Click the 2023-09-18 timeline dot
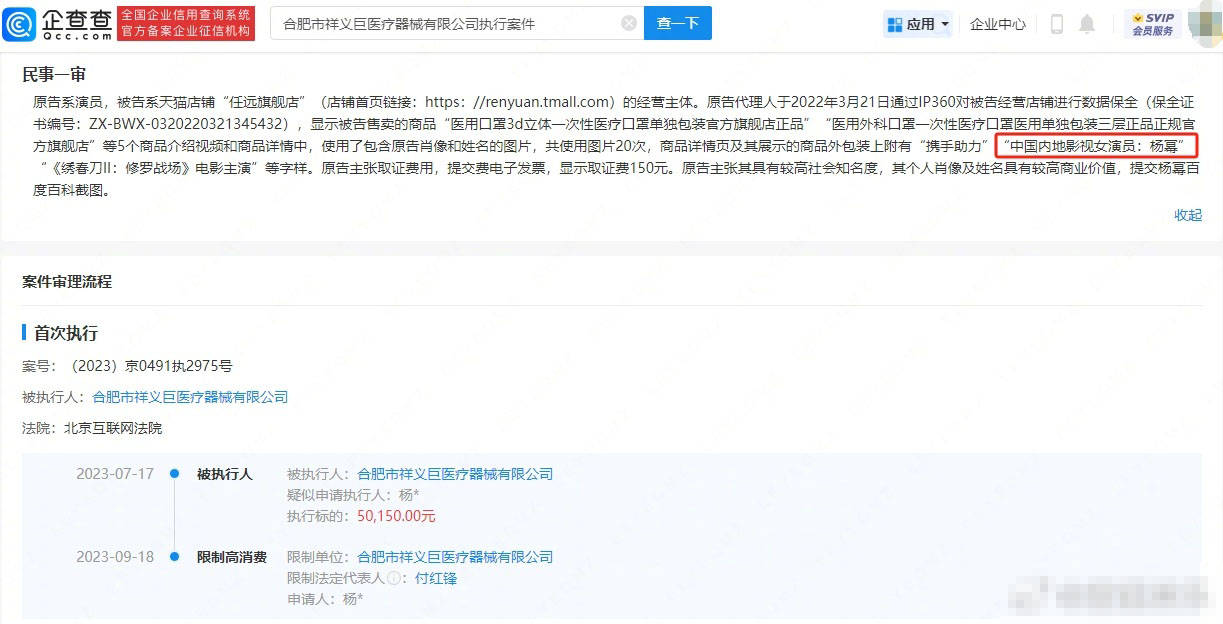 click(174, 557)
